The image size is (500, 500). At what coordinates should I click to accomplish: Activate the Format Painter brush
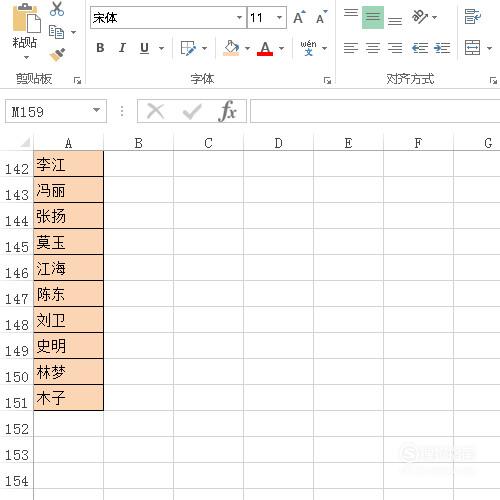57,55
